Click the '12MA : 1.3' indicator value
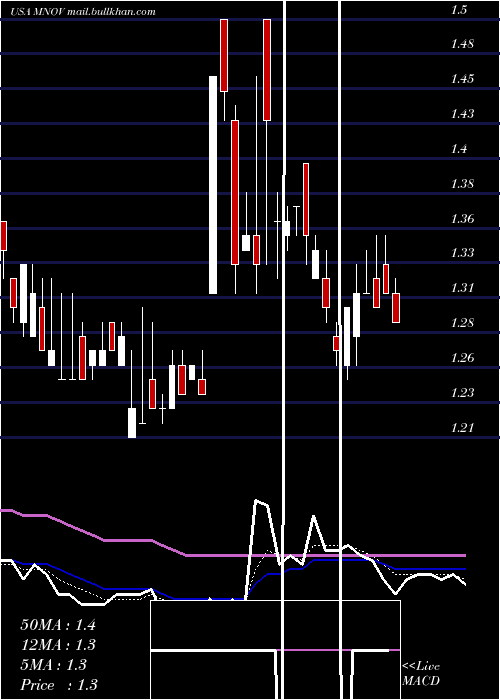 click(x=58, y=645)
